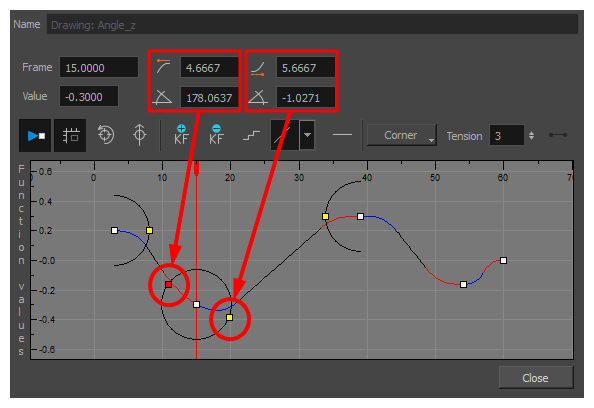Select the linear ease interpolation button

click(284, 135)
